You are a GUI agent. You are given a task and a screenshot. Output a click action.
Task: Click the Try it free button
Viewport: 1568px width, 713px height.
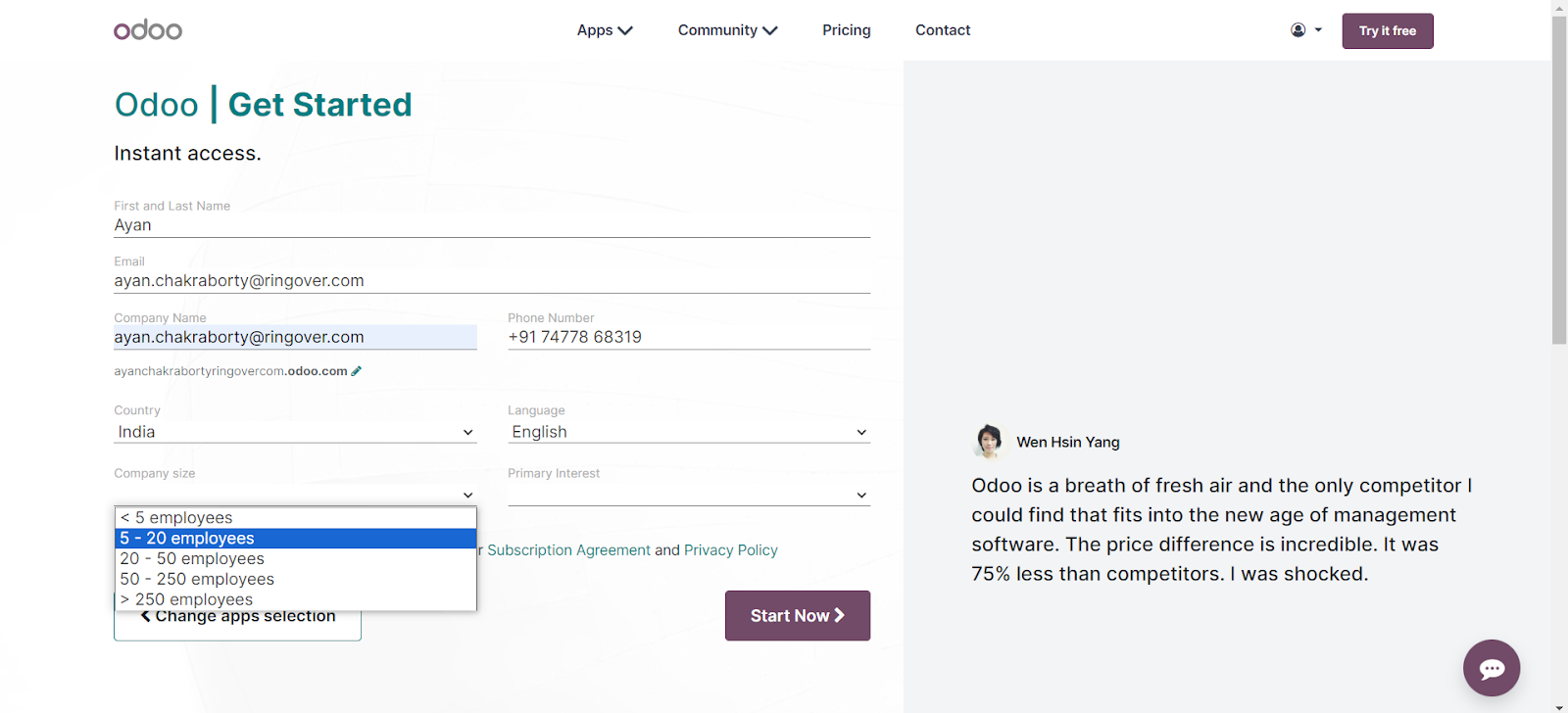click(x=1388, y=31)
